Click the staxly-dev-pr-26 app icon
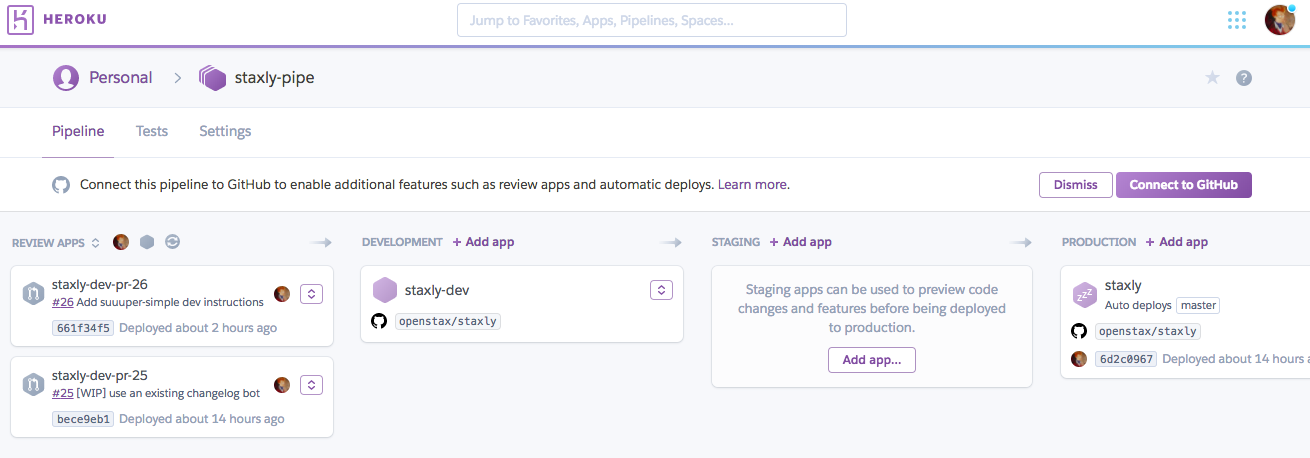Screen dimensions: 1310x458 [33, 293]
